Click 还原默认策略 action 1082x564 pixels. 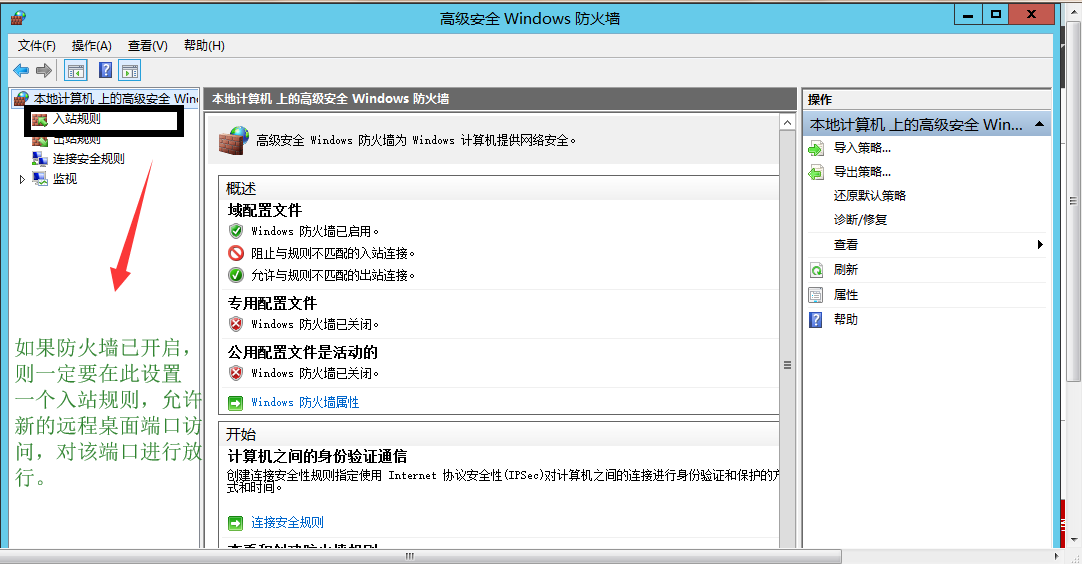coord(869,195)
